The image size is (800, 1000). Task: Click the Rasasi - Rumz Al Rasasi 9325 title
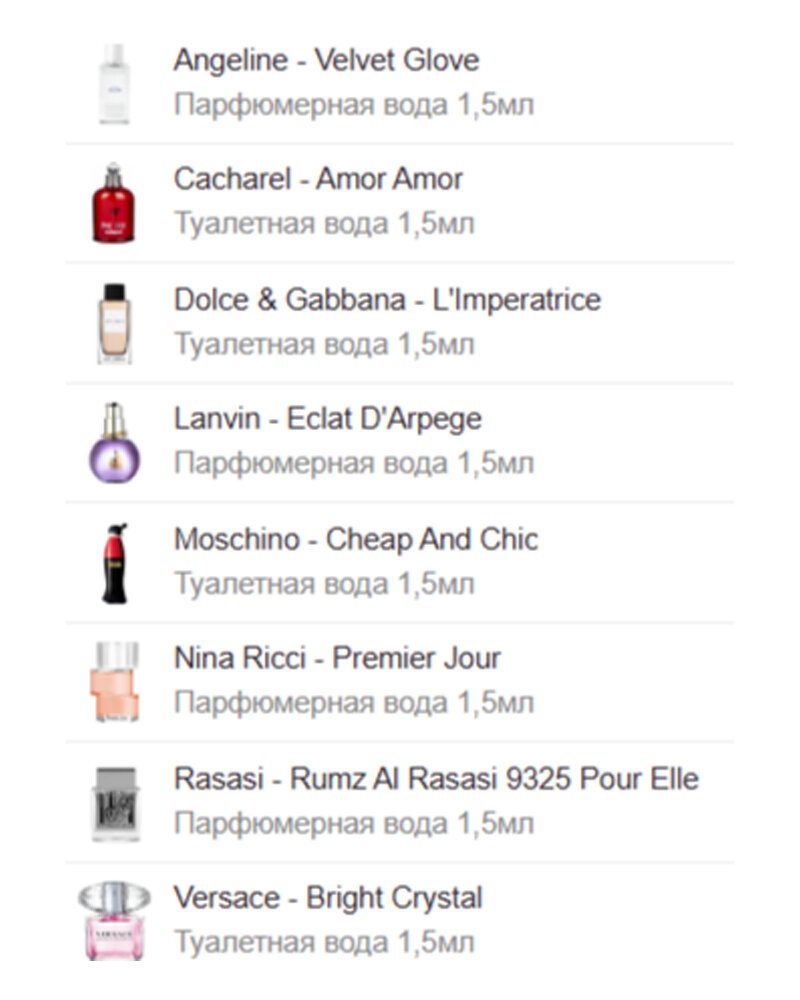pos(436,779)
